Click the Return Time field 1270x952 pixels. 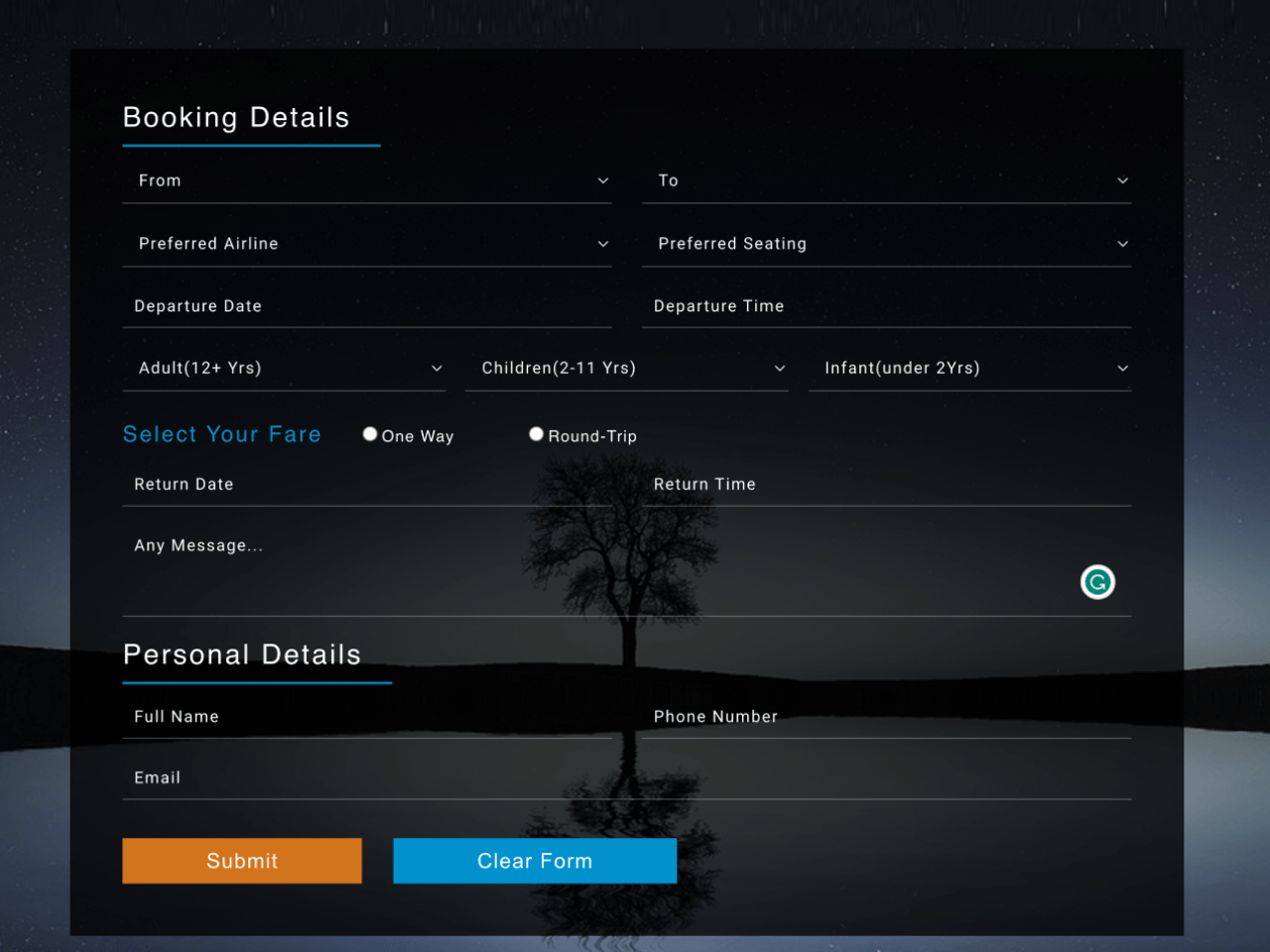[887, 484]
